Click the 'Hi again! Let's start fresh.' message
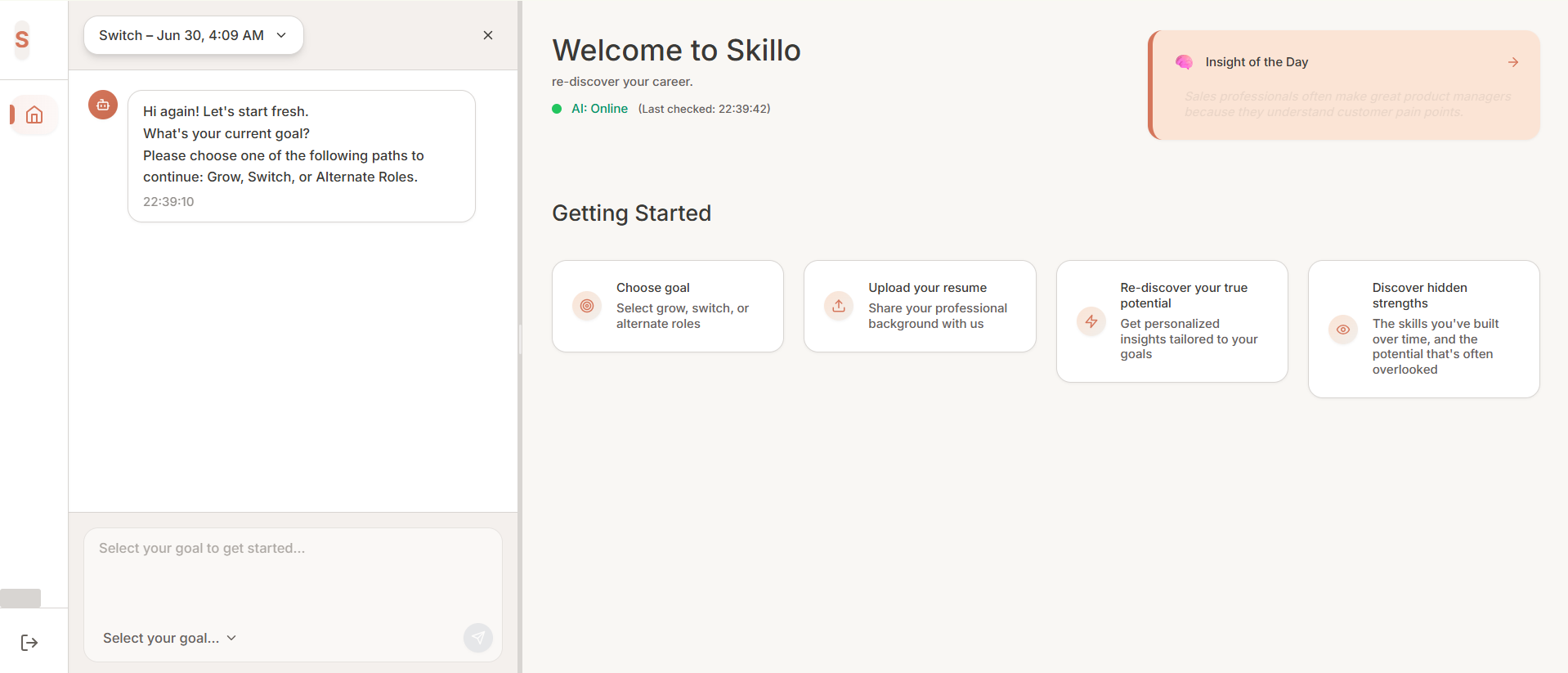 click(x=226, y=111)
